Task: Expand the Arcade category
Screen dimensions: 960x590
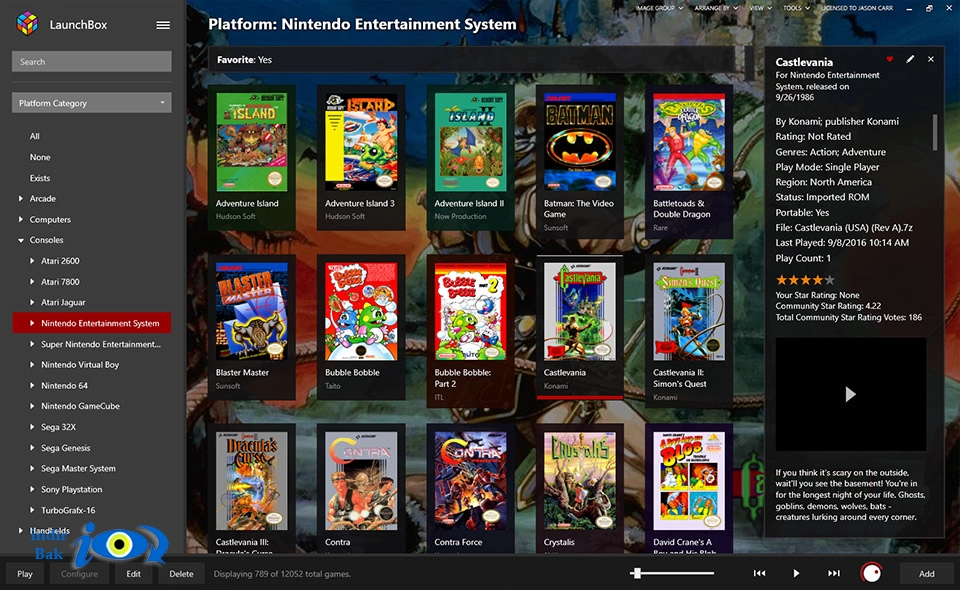Action: tap(21, 198)
